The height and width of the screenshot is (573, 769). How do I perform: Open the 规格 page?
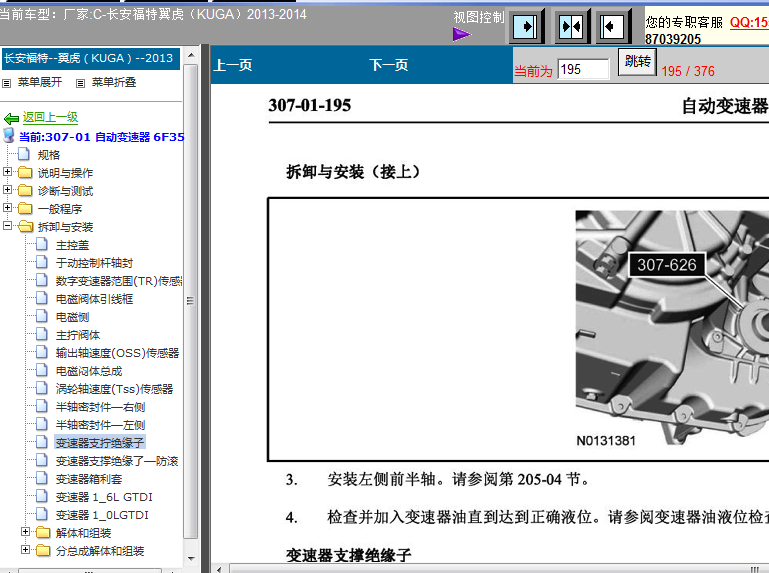coord(49,155)
